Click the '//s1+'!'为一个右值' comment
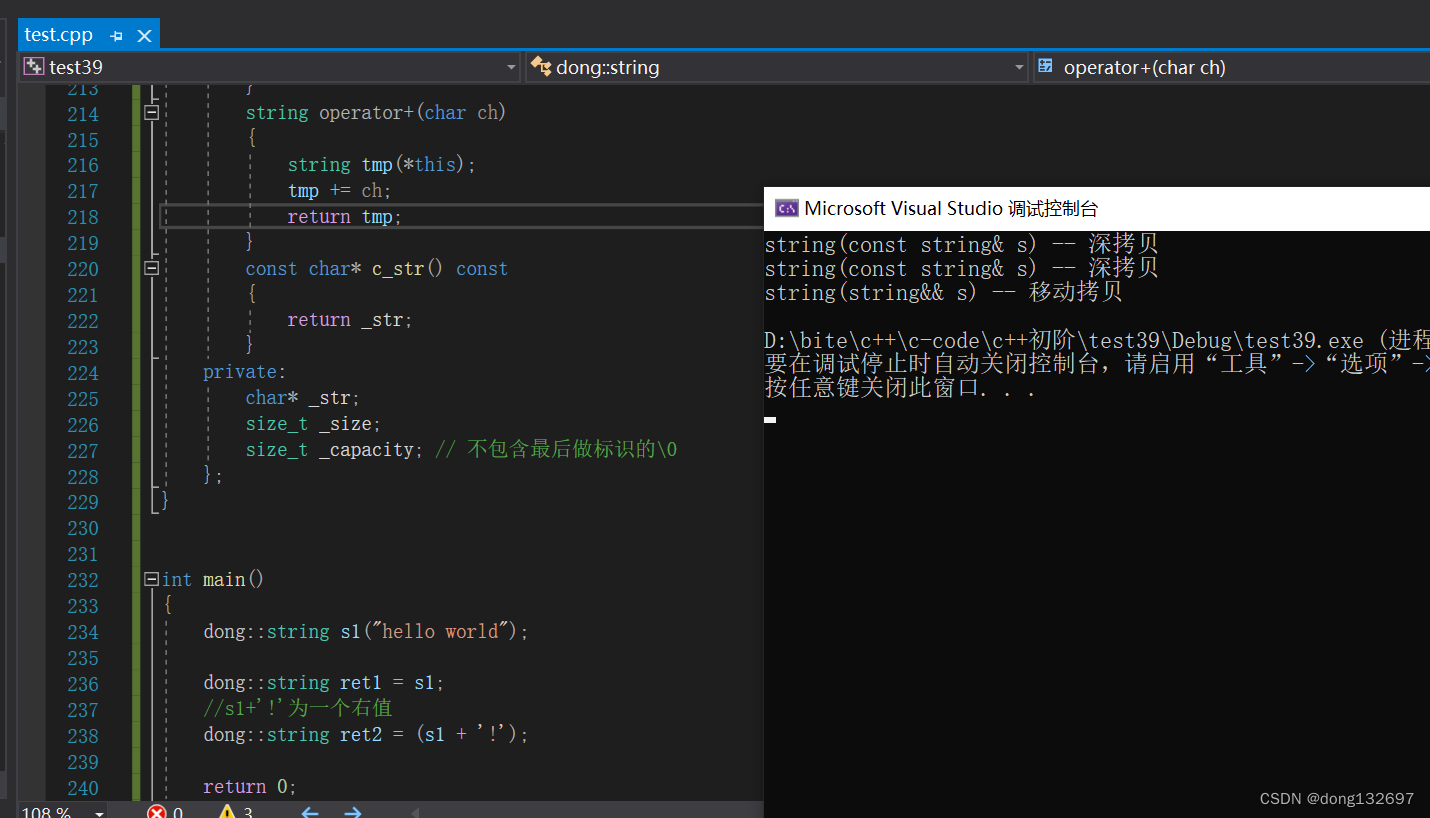This screenshot has height=818, width=1430. (298, 709)
